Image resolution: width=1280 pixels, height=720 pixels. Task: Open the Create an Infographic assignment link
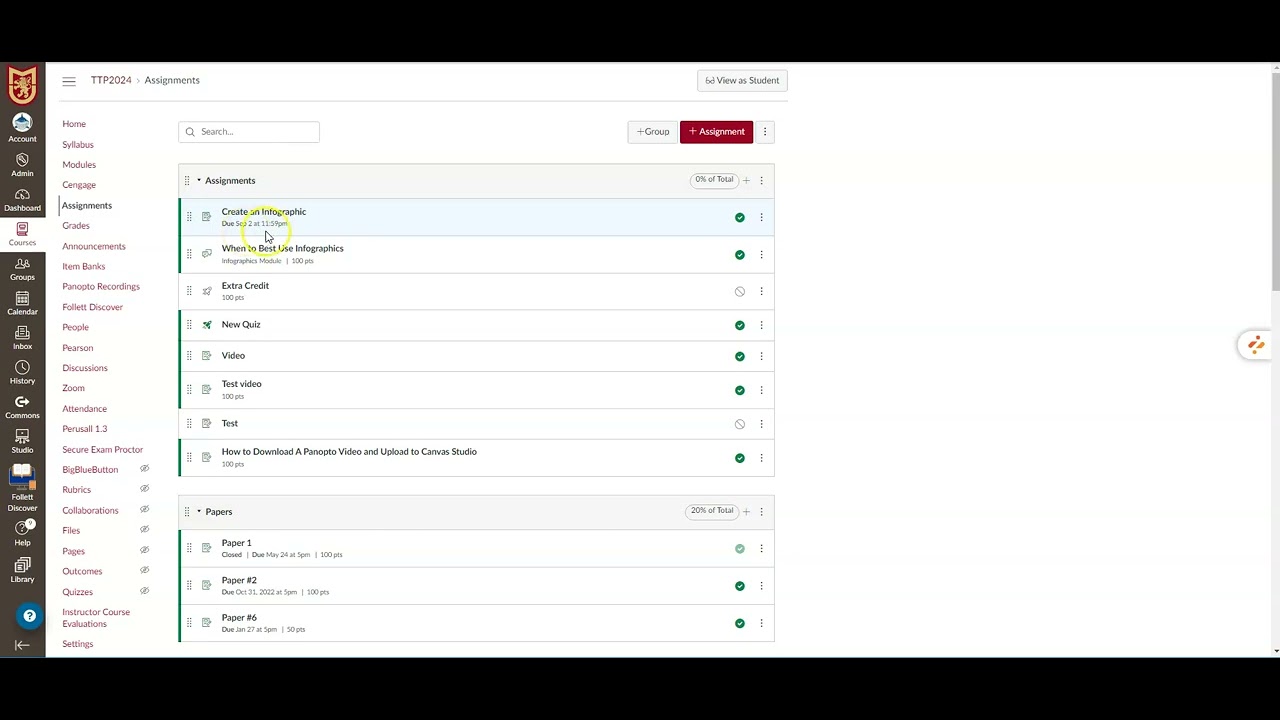[264, 212]
